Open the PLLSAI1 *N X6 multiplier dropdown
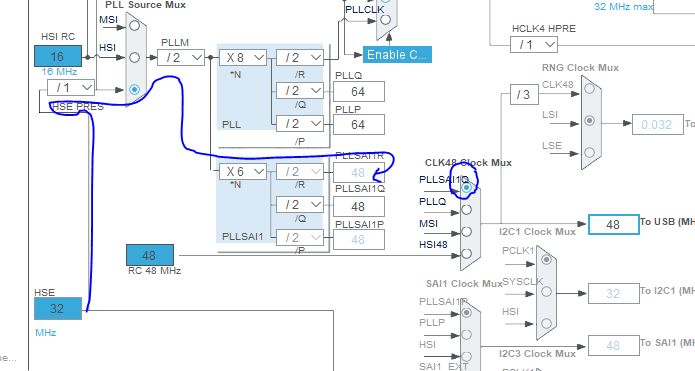Viewport: 695px width, 371px height. pyautogui.click(x=243, y=172)
